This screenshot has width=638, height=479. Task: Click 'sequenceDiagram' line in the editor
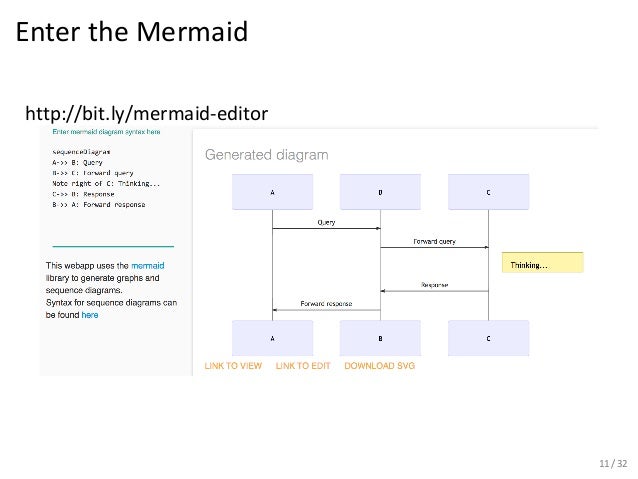[81, 152]
